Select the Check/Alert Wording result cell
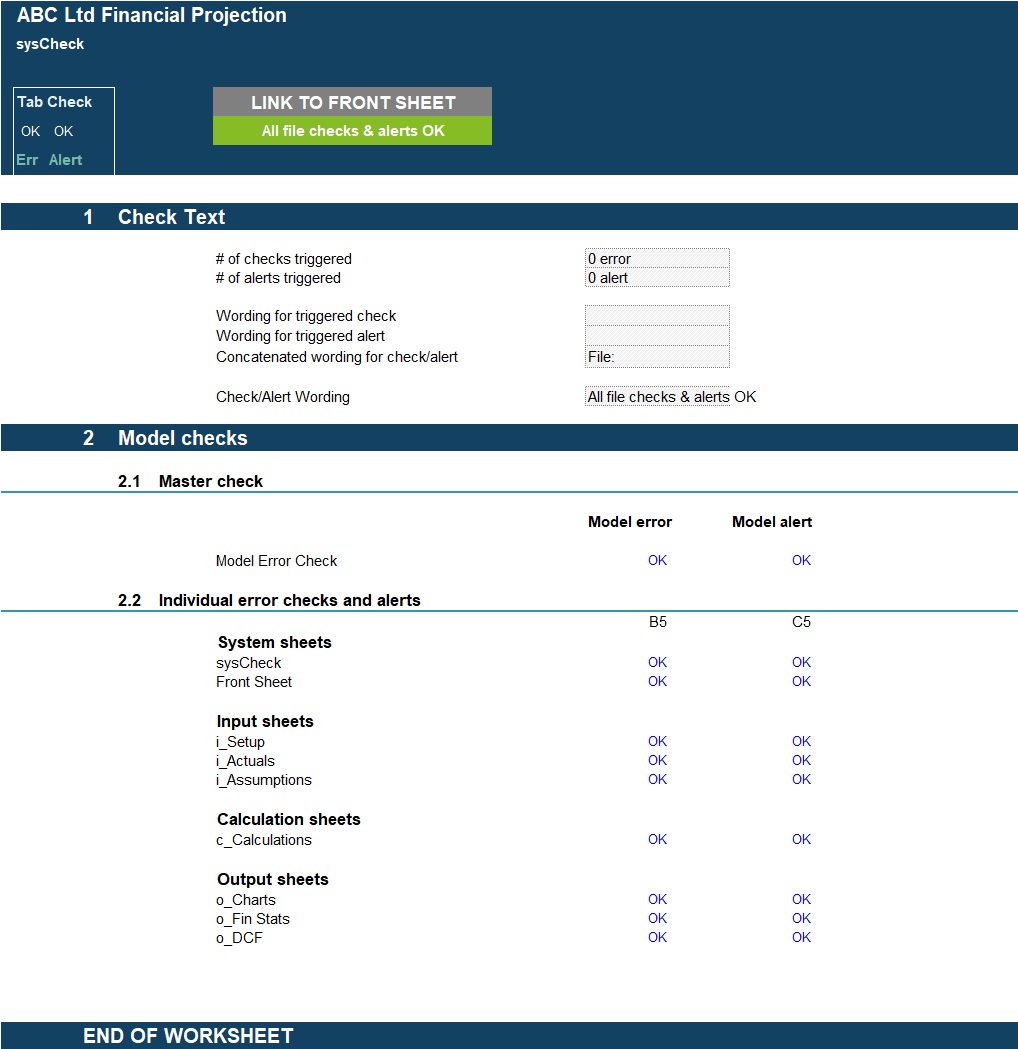The width and height of the screenshot is (1018, 1049). point(657,397)
